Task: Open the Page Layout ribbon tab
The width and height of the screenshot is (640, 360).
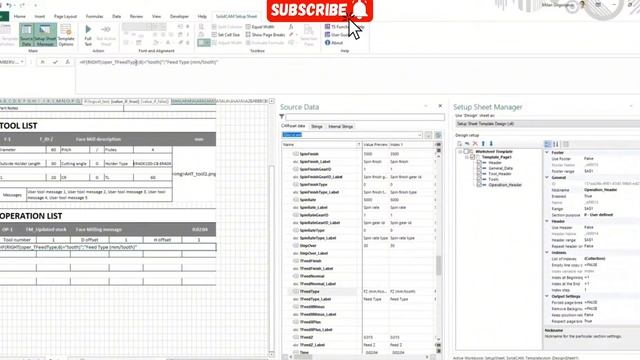Action: click(65, 16)
